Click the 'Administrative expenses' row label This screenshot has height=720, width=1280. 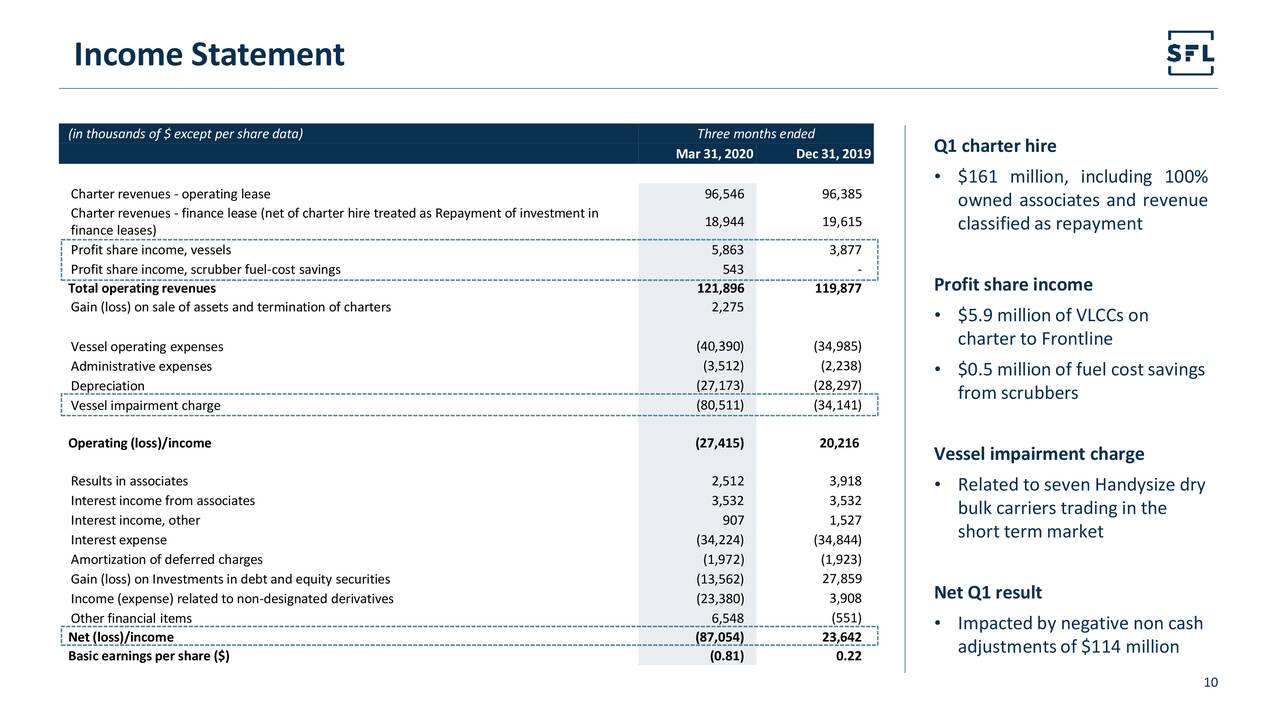141,366
